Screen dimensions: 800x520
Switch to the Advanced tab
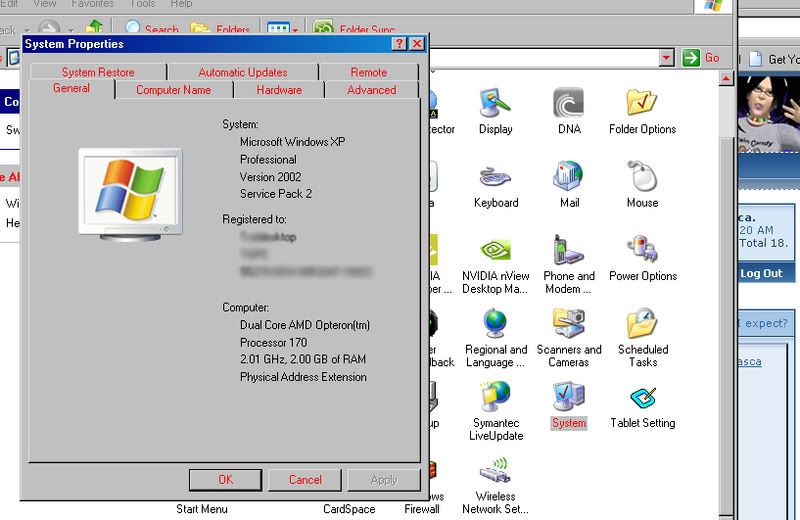[x=371, y=90]
